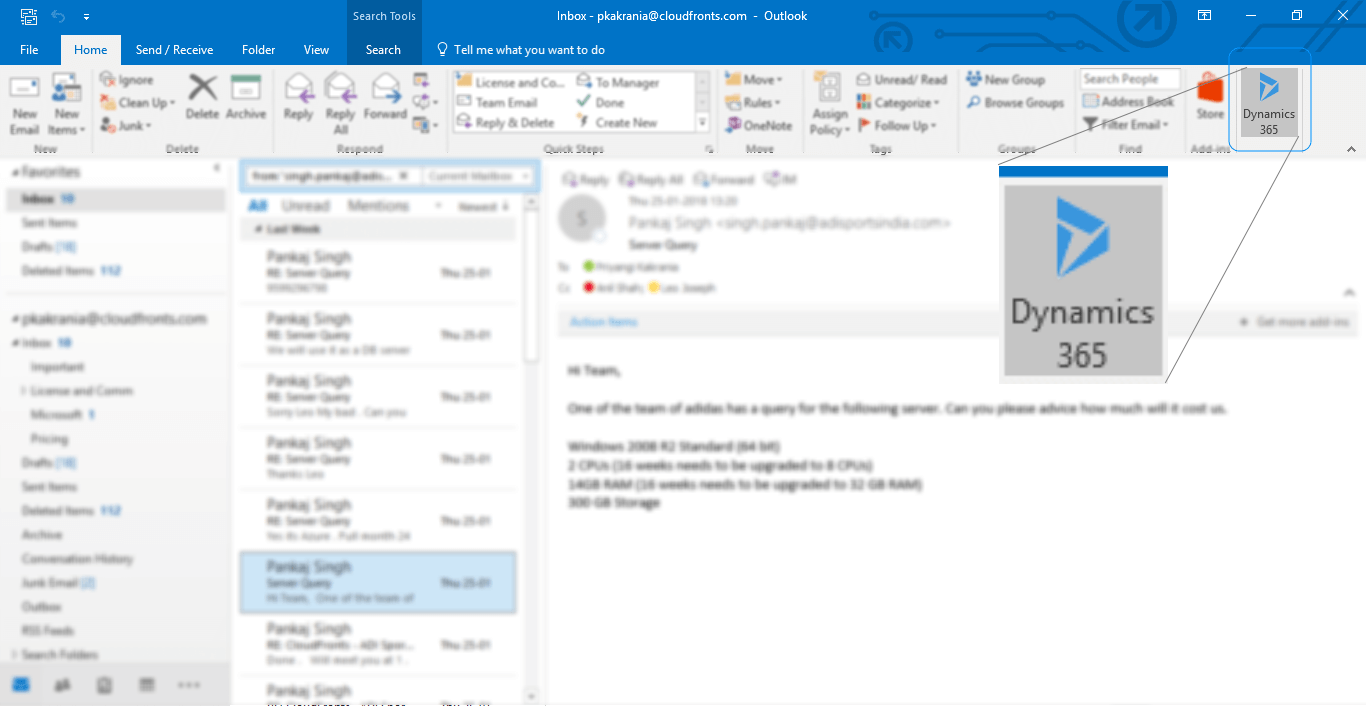Click Browse Groups in the ribbon
The image size is (1366, 706).
tap(1014, 103)
